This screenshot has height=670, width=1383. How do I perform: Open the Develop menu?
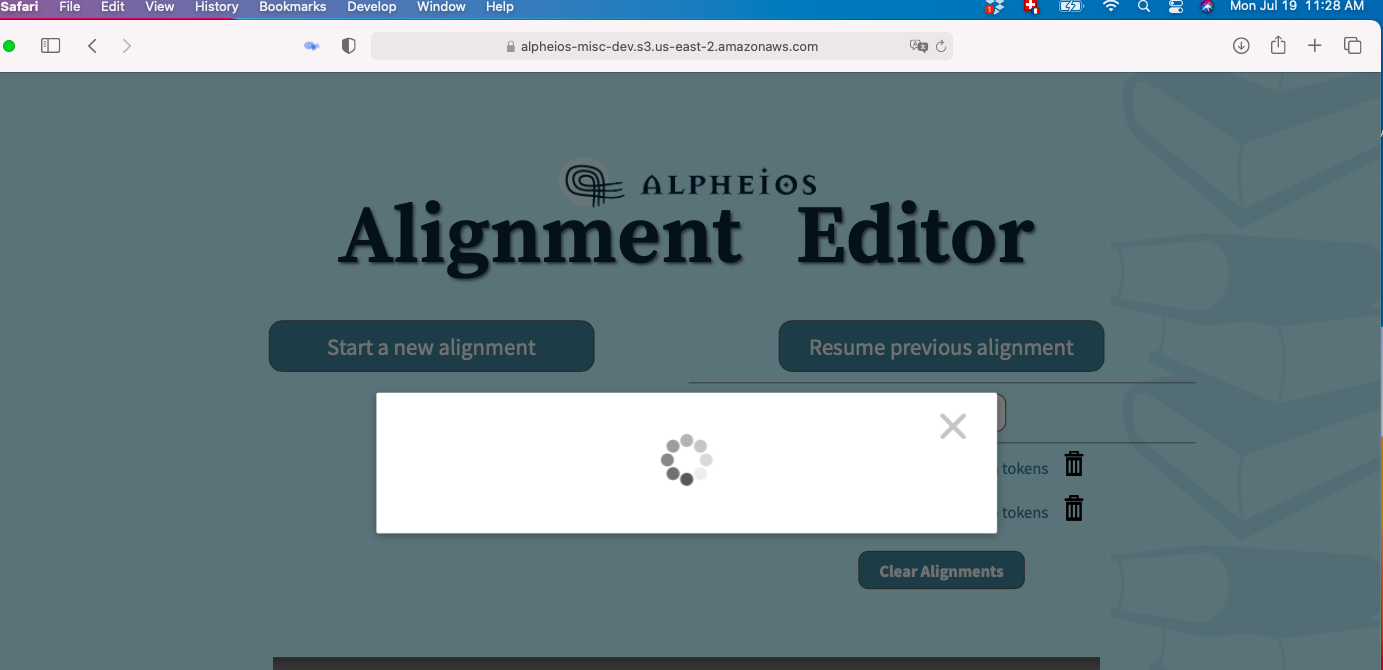(x=371, y=7)
